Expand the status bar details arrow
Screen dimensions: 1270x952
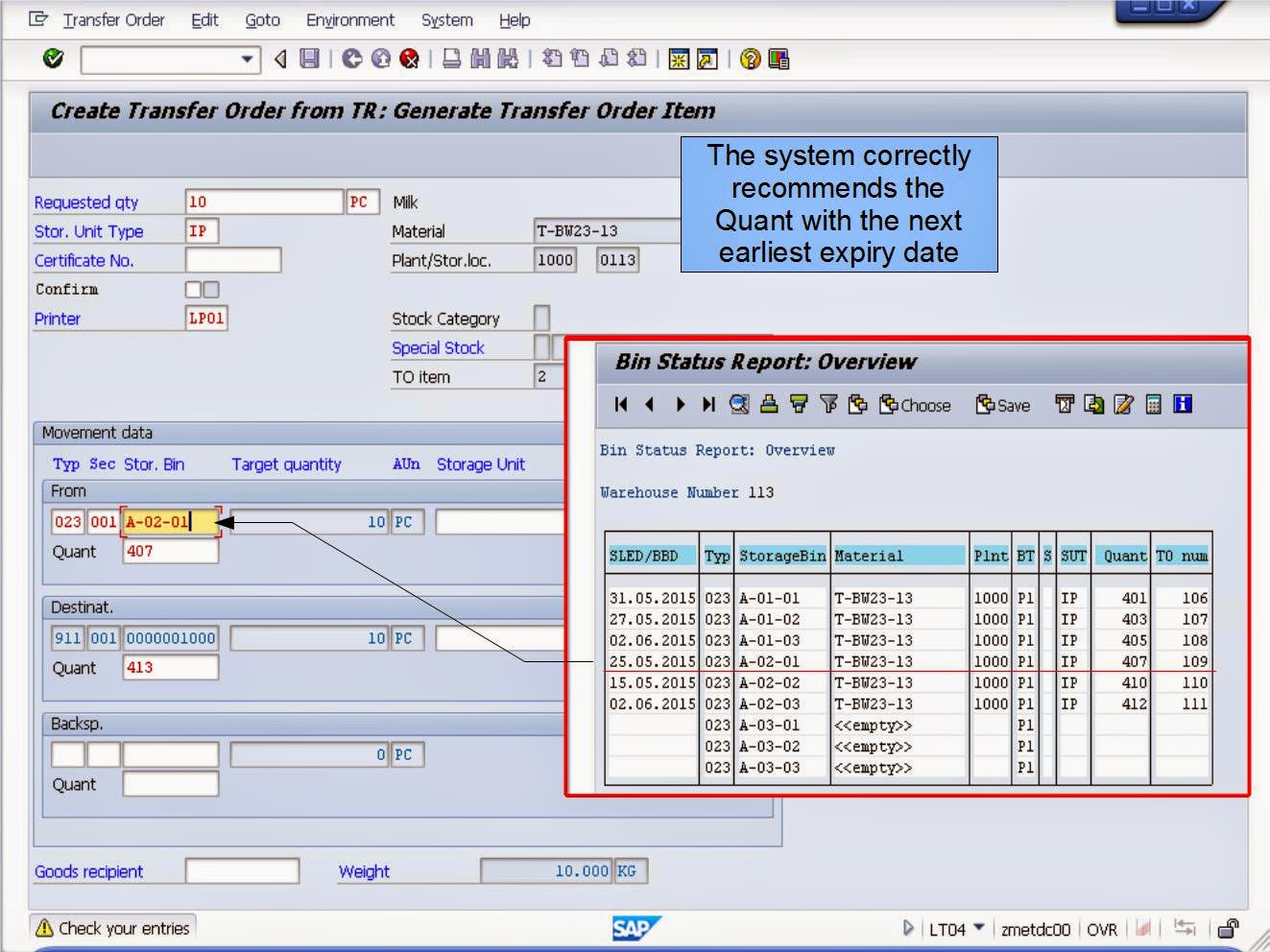coord(908,929)
